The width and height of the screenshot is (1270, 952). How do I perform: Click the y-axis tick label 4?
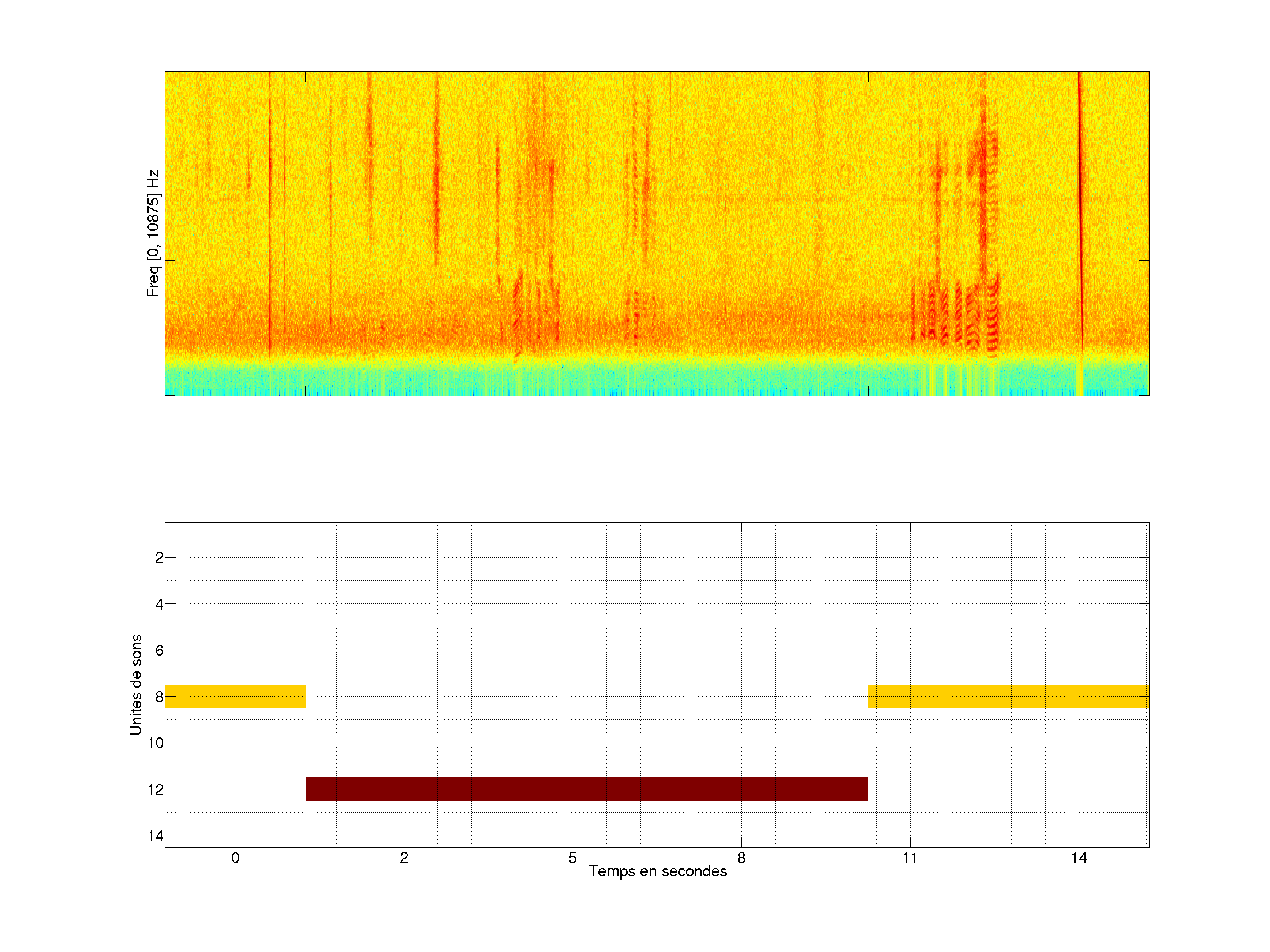tap(159, 604)
